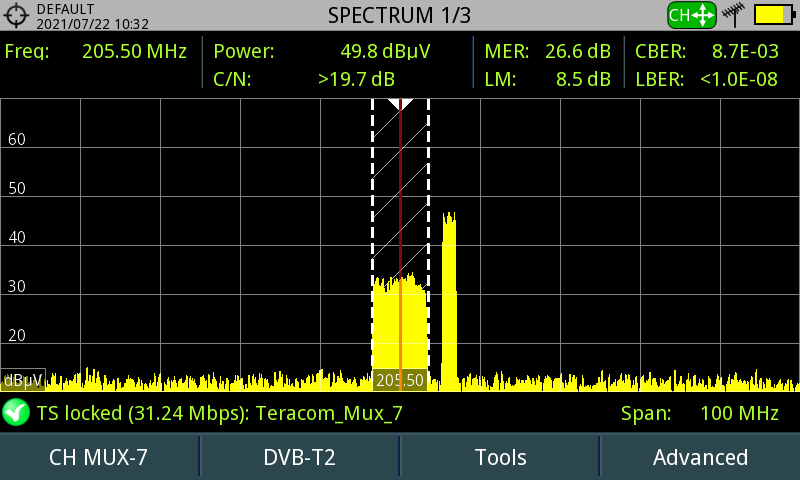Open the Advanced softkey menu
800x480 pixels.
[700, 457]
